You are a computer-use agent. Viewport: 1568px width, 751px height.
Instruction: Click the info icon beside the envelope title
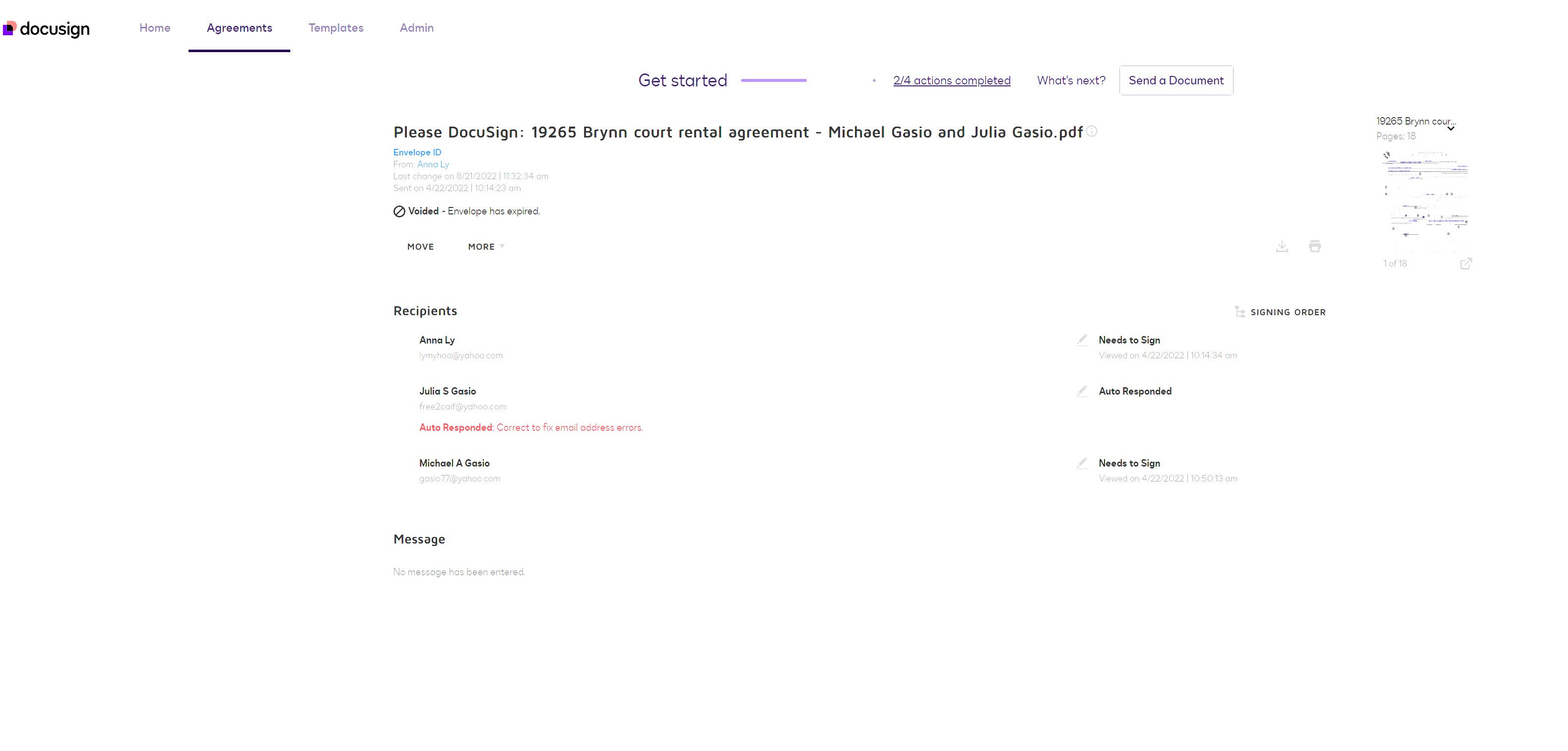click(x=1091, y=132)
